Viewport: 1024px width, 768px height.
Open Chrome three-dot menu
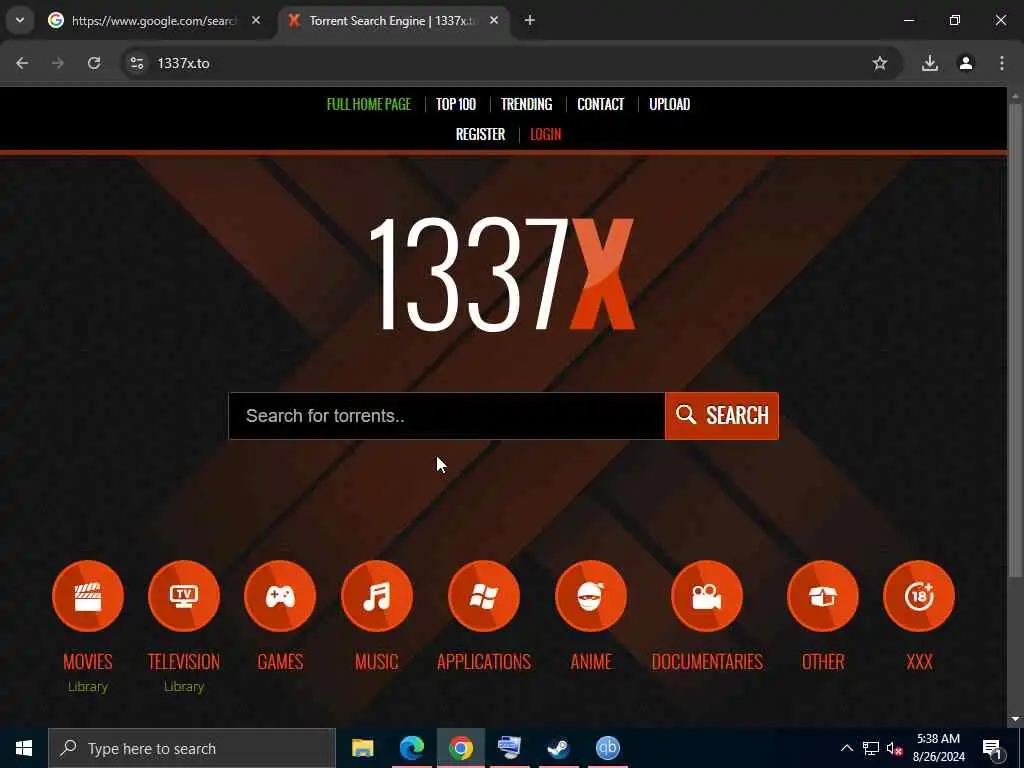click(x=1002, y=63)
